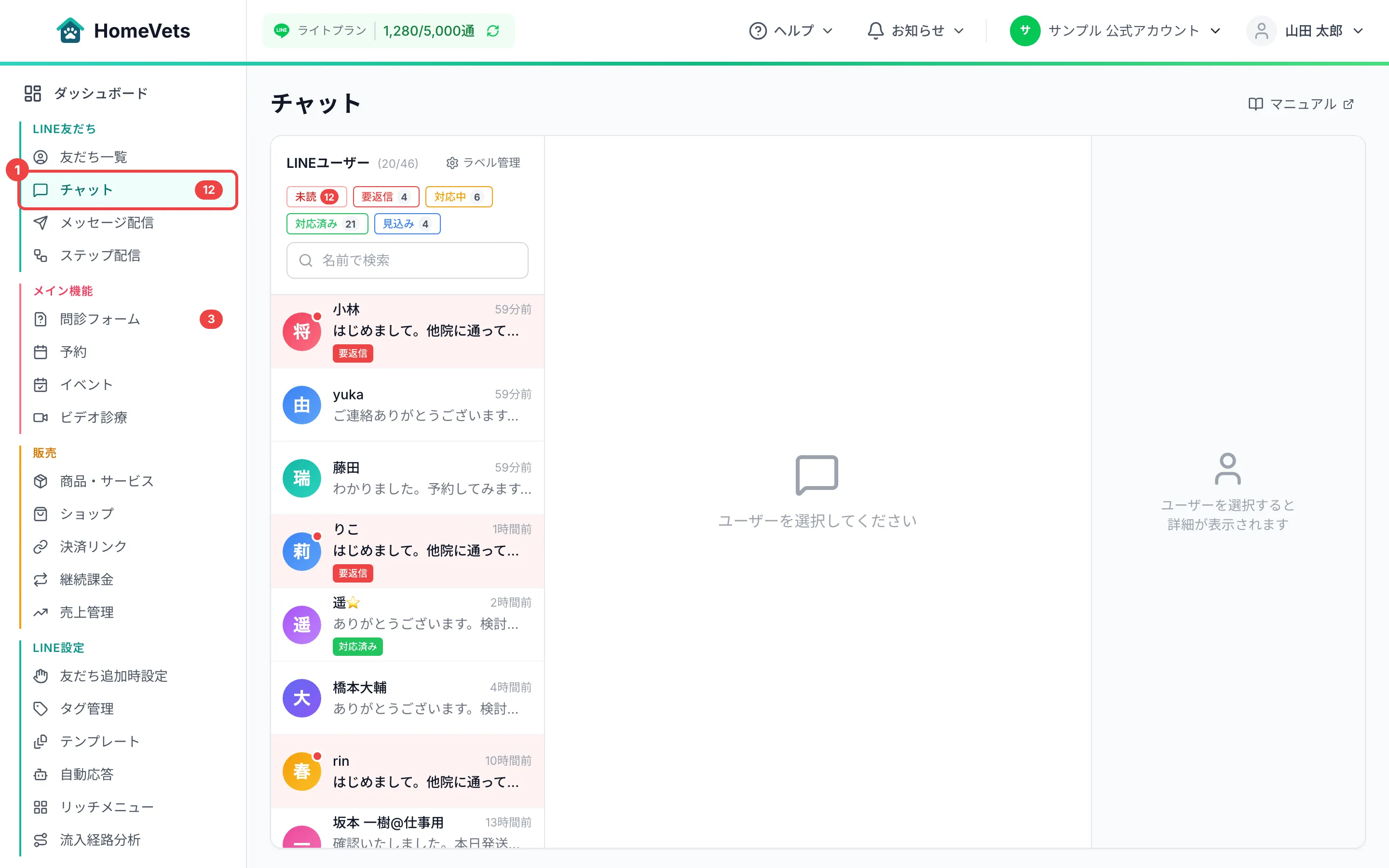Select the yuka conversation row

407,405
